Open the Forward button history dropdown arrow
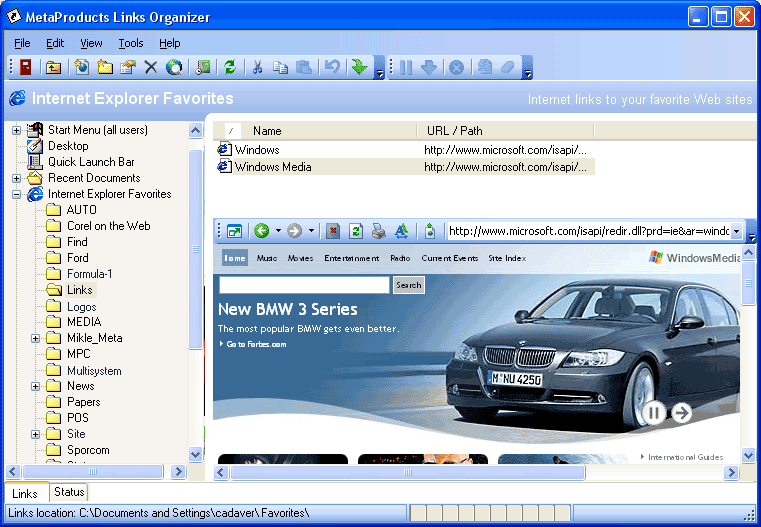Screen dimensions: 761x527 tap(311, 231)
